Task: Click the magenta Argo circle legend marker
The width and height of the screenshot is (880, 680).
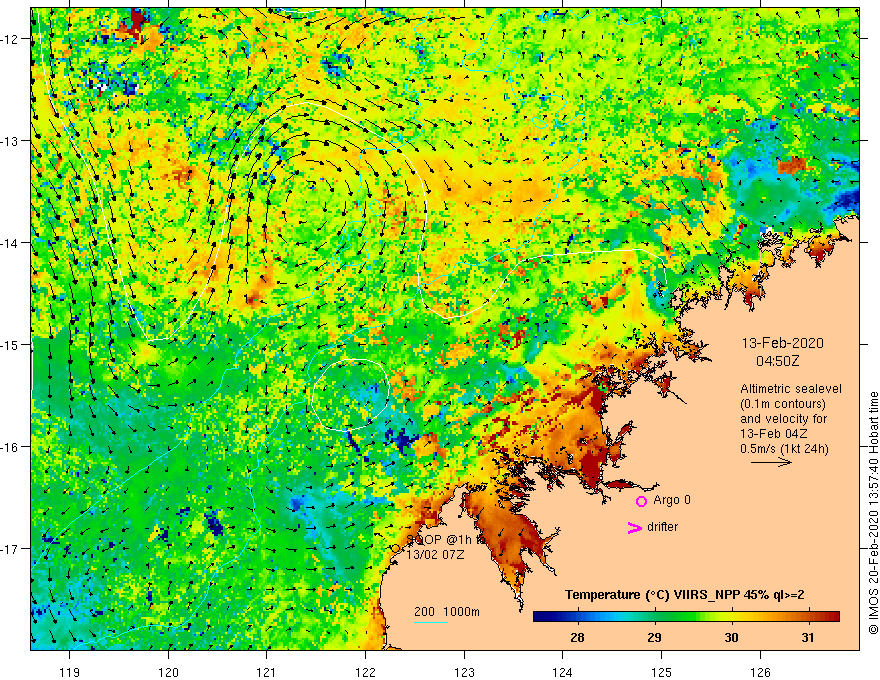Action: 641,501
